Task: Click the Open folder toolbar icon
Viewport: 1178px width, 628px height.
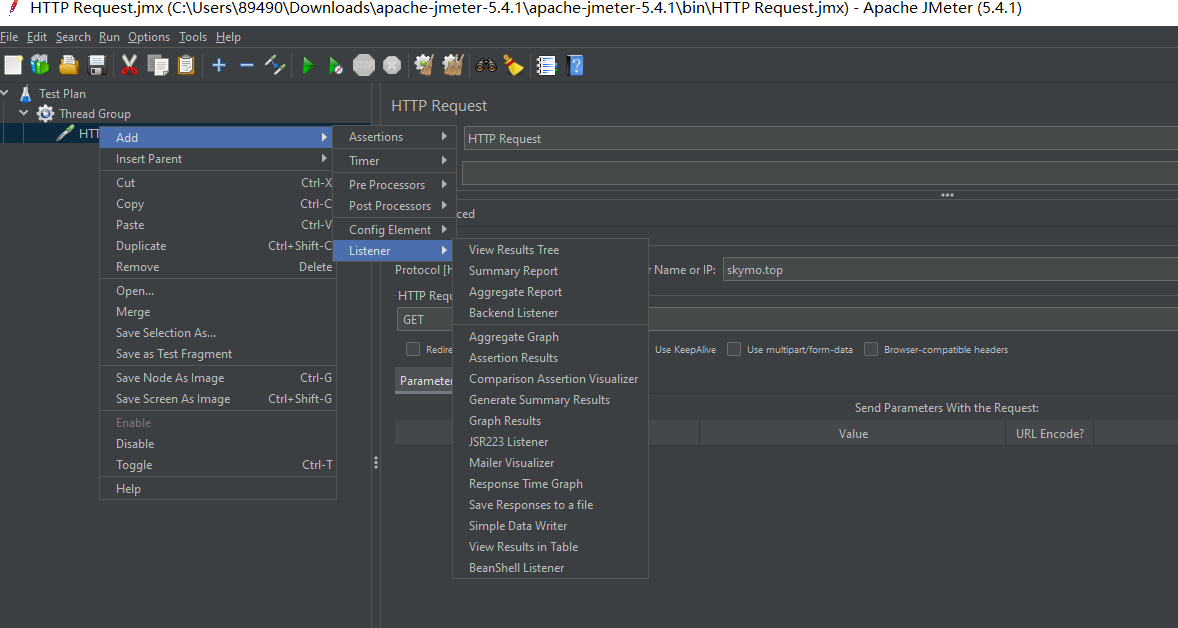Action: pyautogui.click(x=69, y=65)
